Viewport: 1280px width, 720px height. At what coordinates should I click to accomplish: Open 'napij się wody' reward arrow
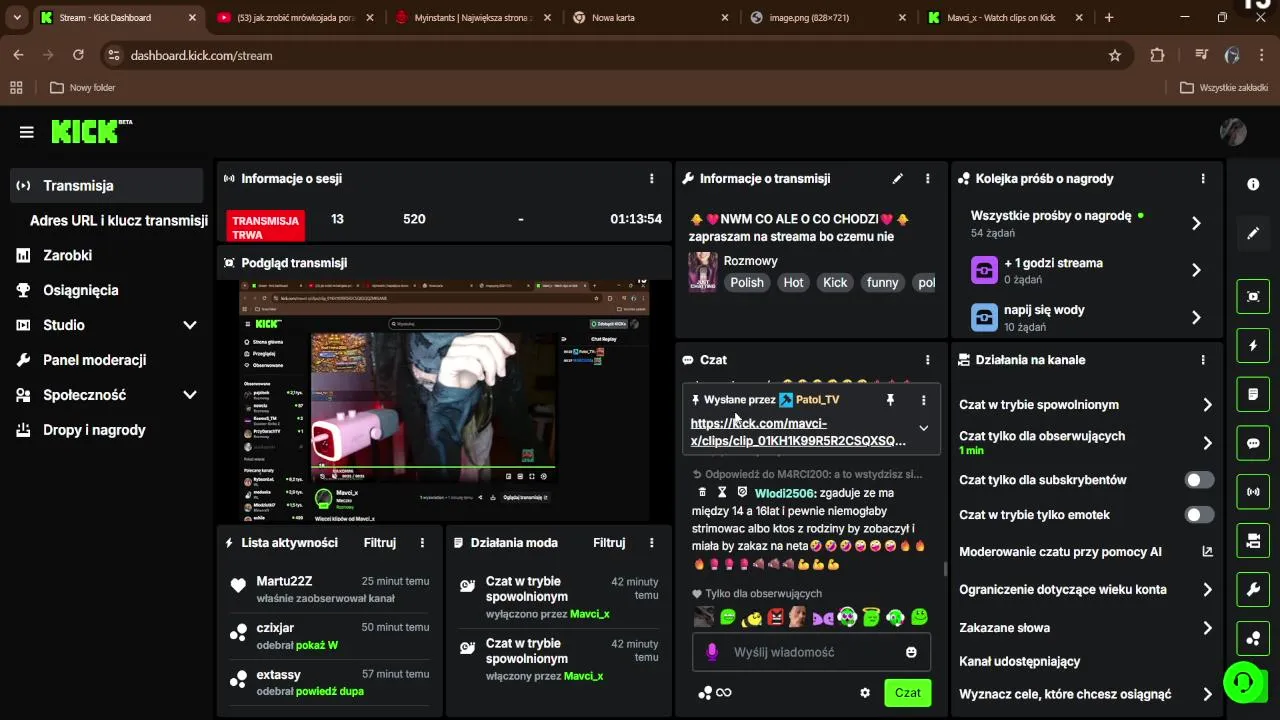pos(1196,318)
